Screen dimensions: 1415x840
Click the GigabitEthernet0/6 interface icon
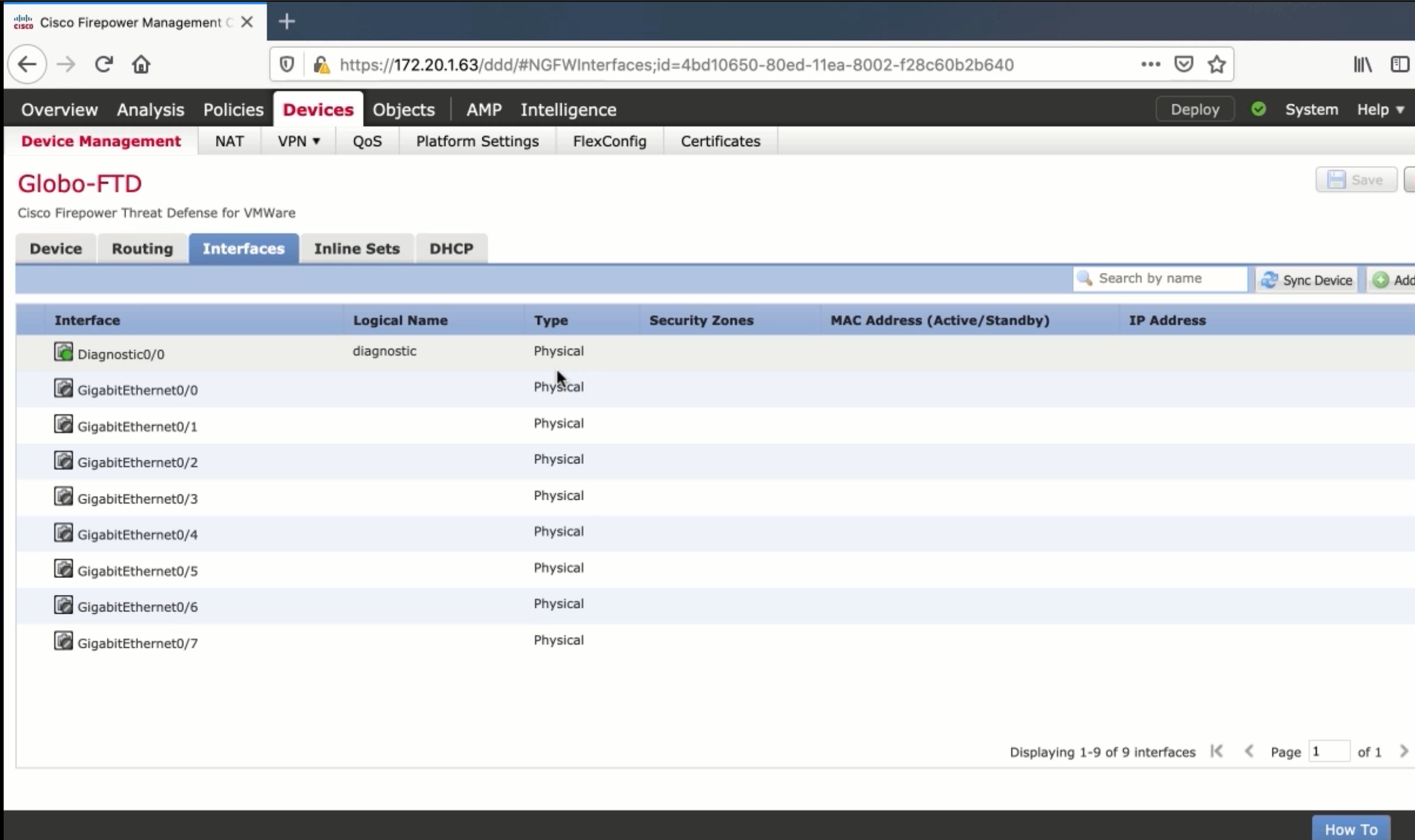tap(63, 605)
